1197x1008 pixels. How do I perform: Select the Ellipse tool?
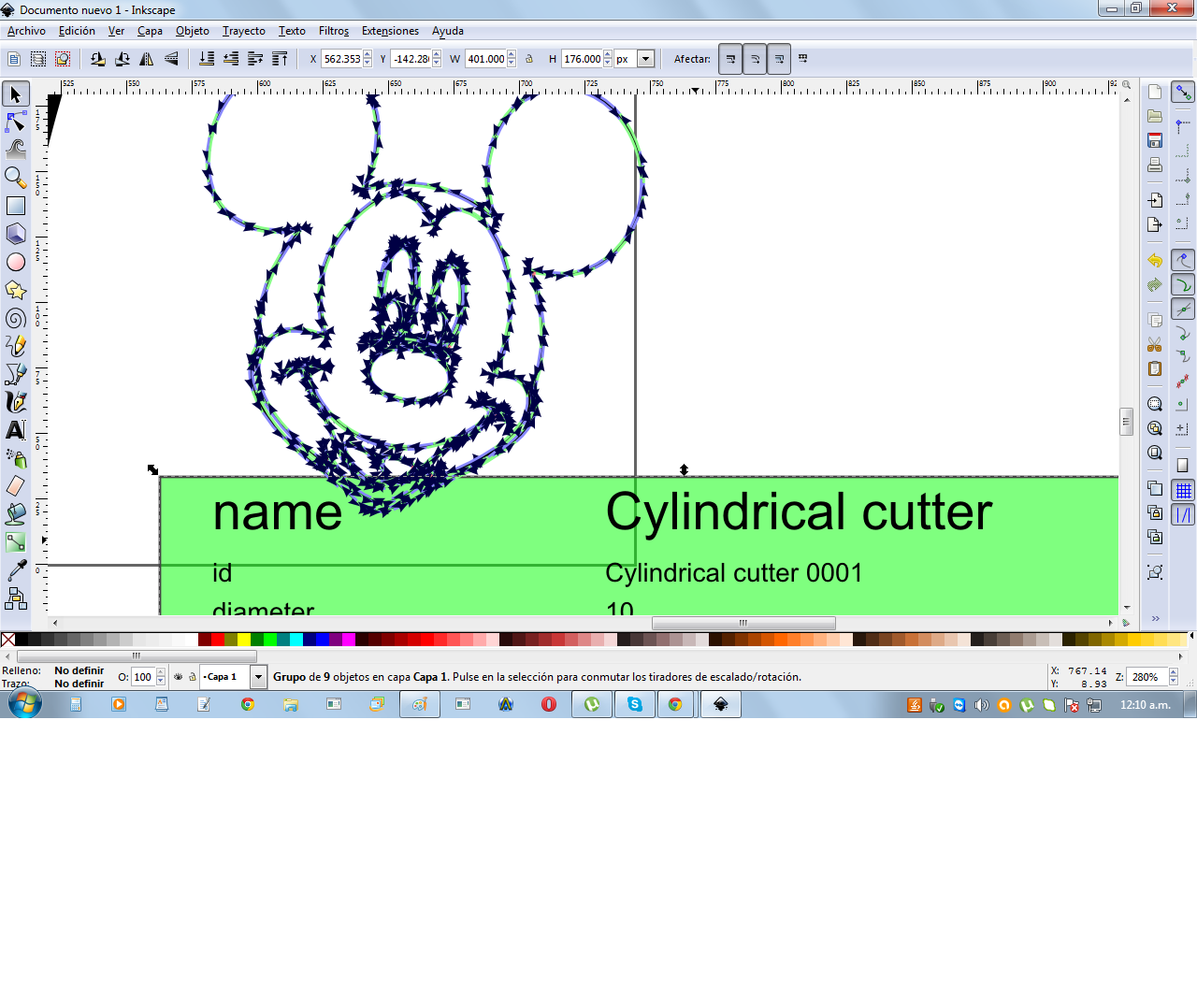coord(16,262)
